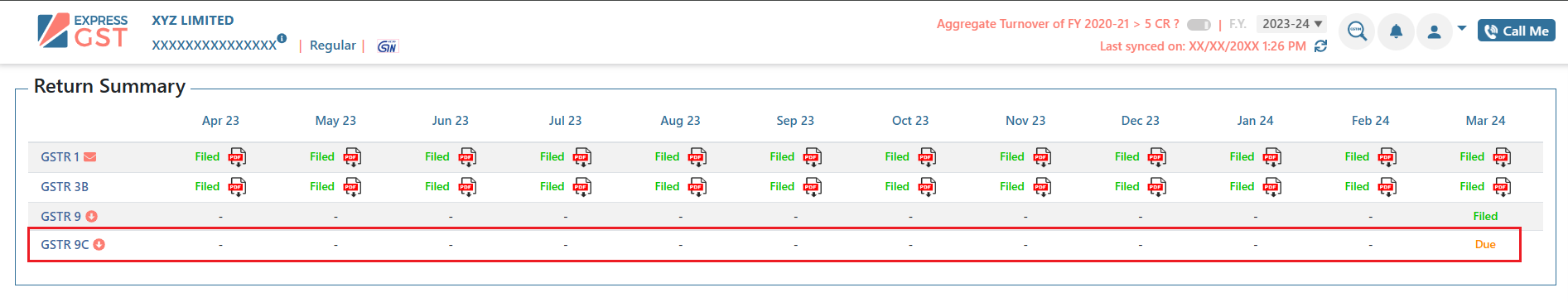1568x302 pixels.
Task: Click the Express GST logo
Action: 82,31
